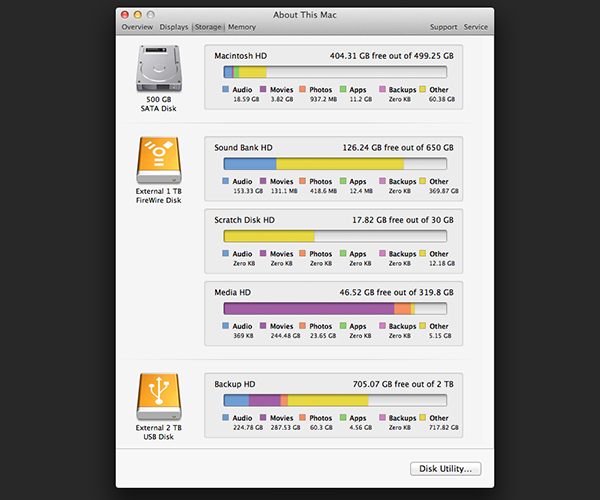Click the green Apps swatch under Macintosh HD
This screenshot has width=600, height=500.
point(343,89)
